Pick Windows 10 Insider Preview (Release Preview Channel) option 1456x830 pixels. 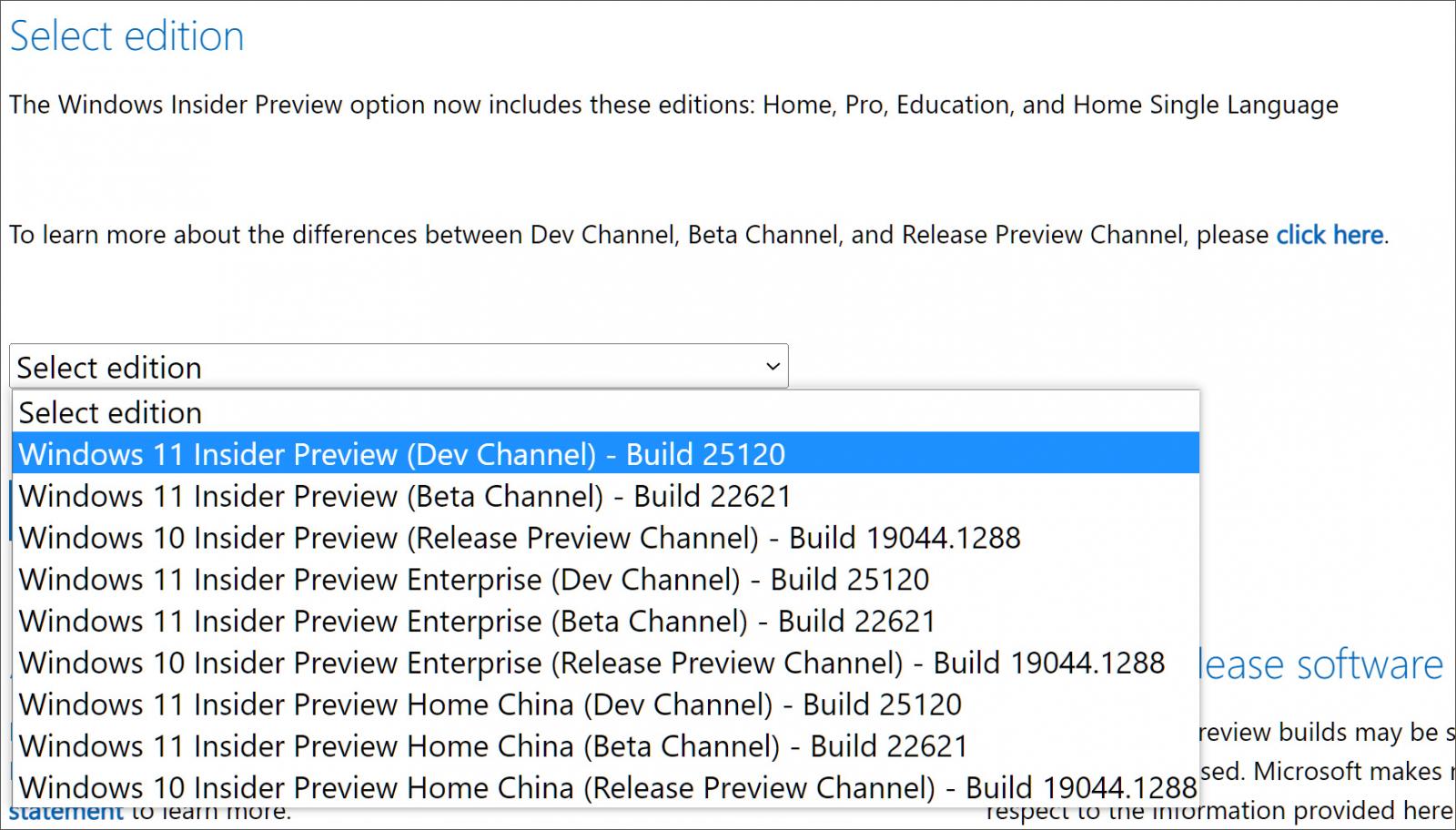[x=606, y=537]
